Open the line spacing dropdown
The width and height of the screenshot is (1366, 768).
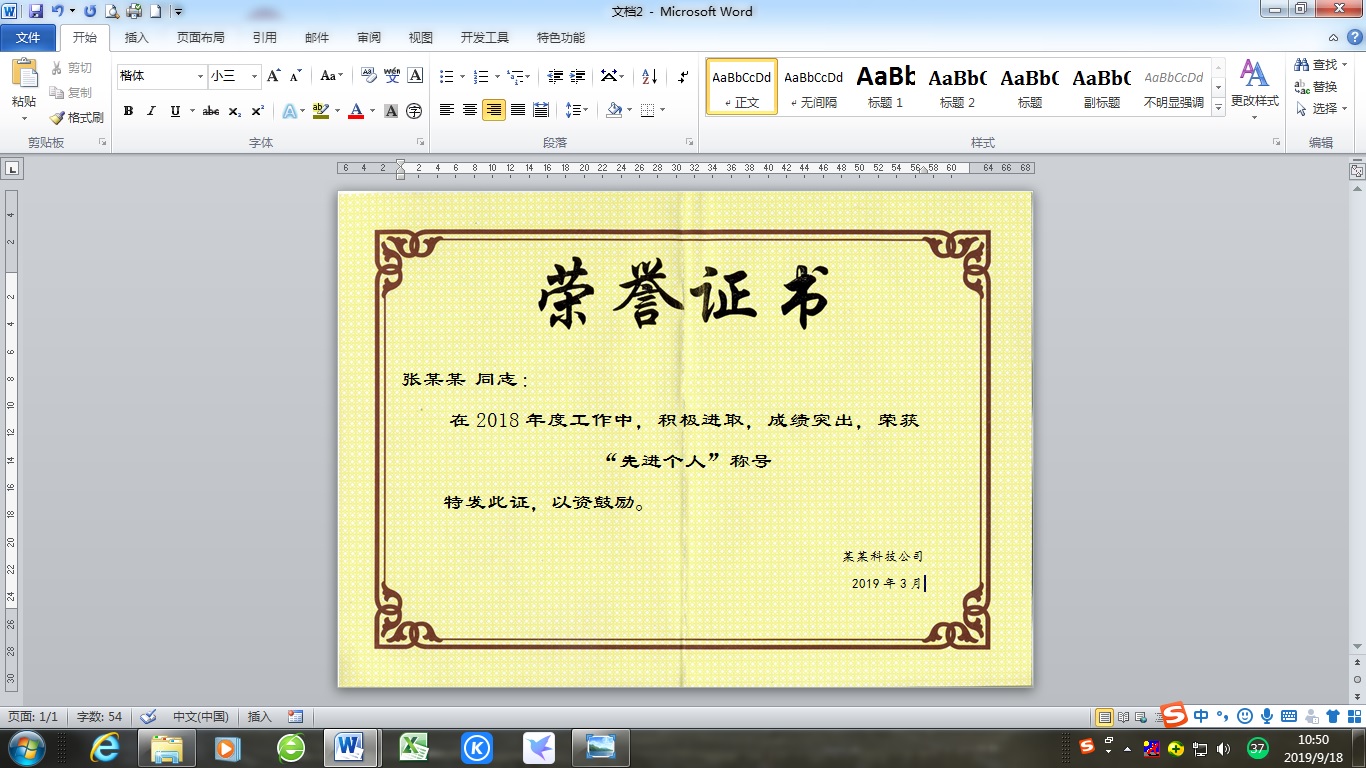tap(577, 111)
